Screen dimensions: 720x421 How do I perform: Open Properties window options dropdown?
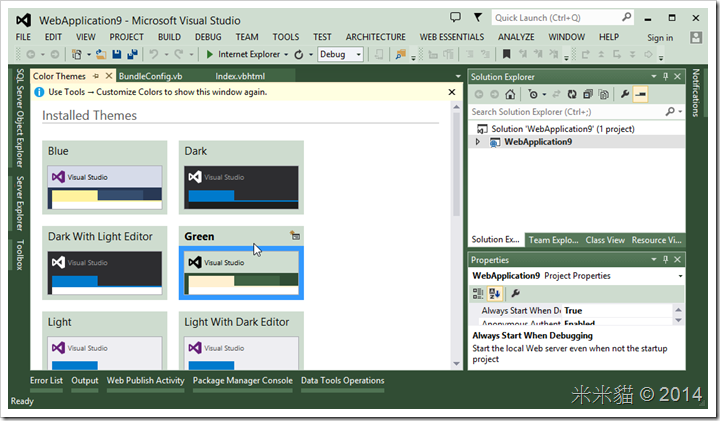[x=653, y=259]
